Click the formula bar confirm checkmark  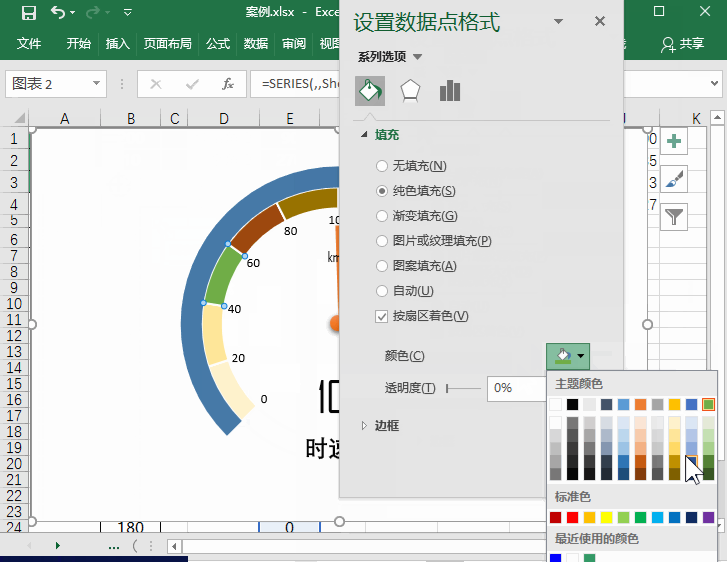coord(191,84)
